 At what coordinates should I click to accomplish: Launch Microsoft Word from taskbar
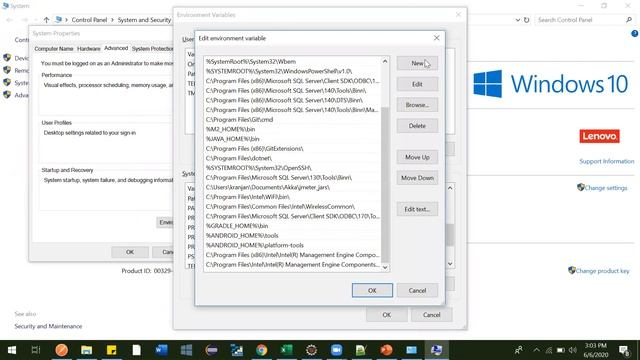click(x=161, y=350)
